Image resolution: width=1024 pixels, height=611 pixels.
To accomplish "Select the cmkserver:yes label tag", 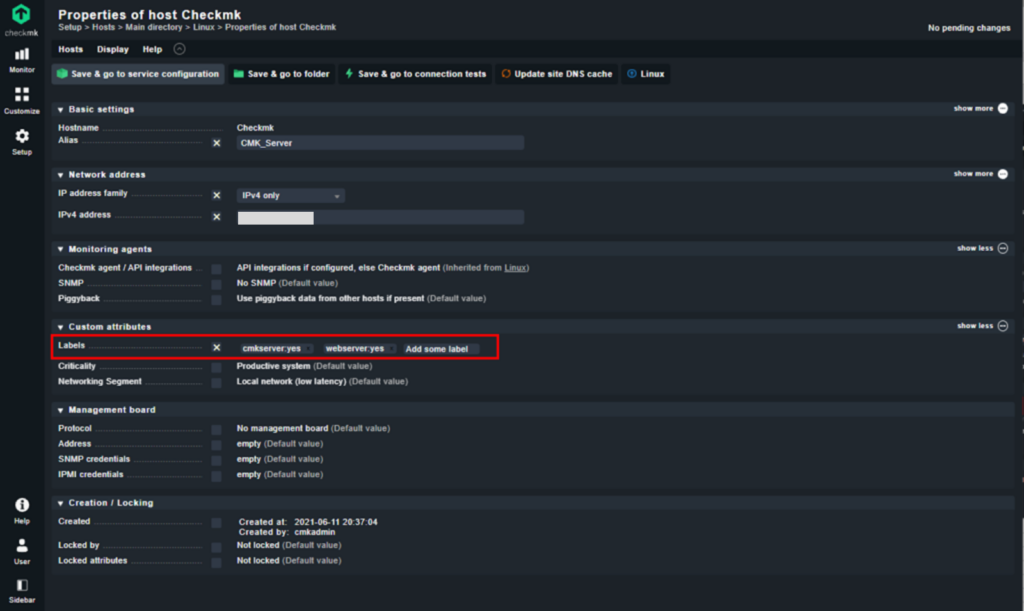I will tap(276, 349).
